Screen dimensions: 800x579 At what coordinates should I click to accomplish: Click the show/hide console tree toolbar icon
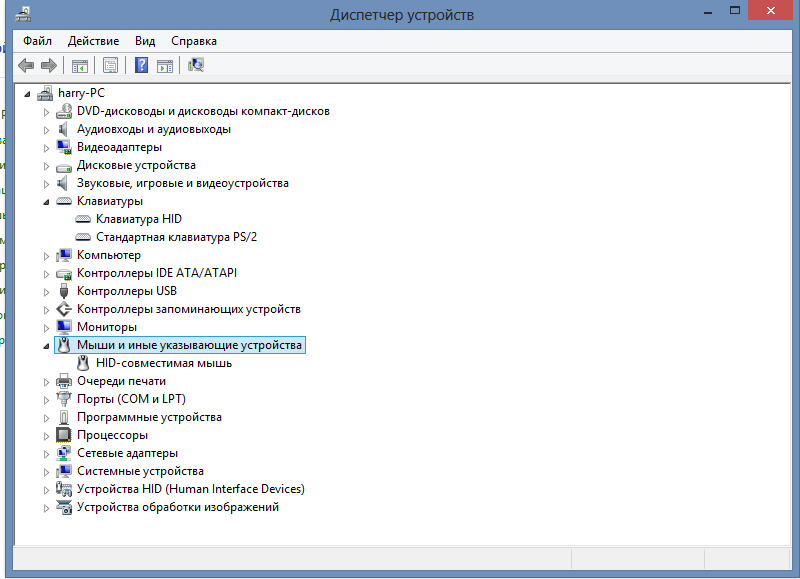pyautogui.click(x=79, y=66)
